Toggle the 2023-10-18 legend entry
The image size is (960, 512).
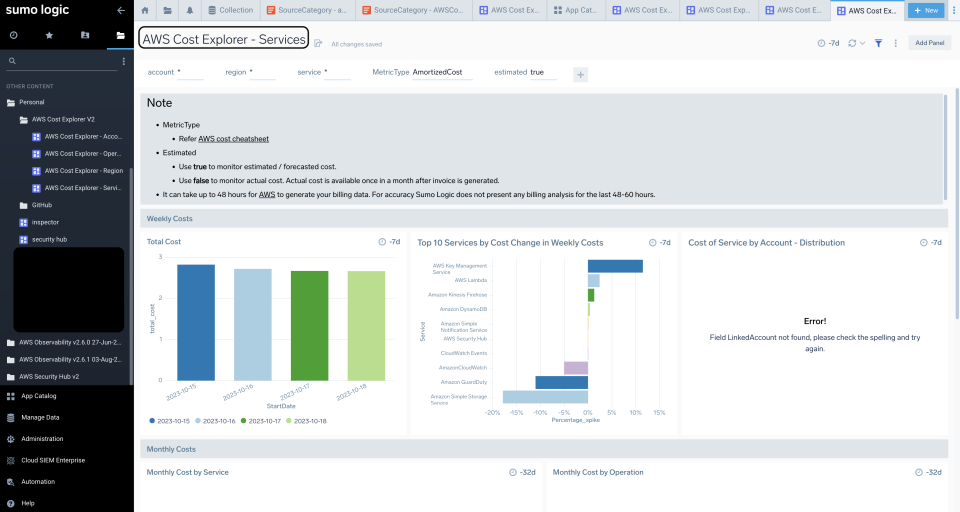click(x=306, y=421)
